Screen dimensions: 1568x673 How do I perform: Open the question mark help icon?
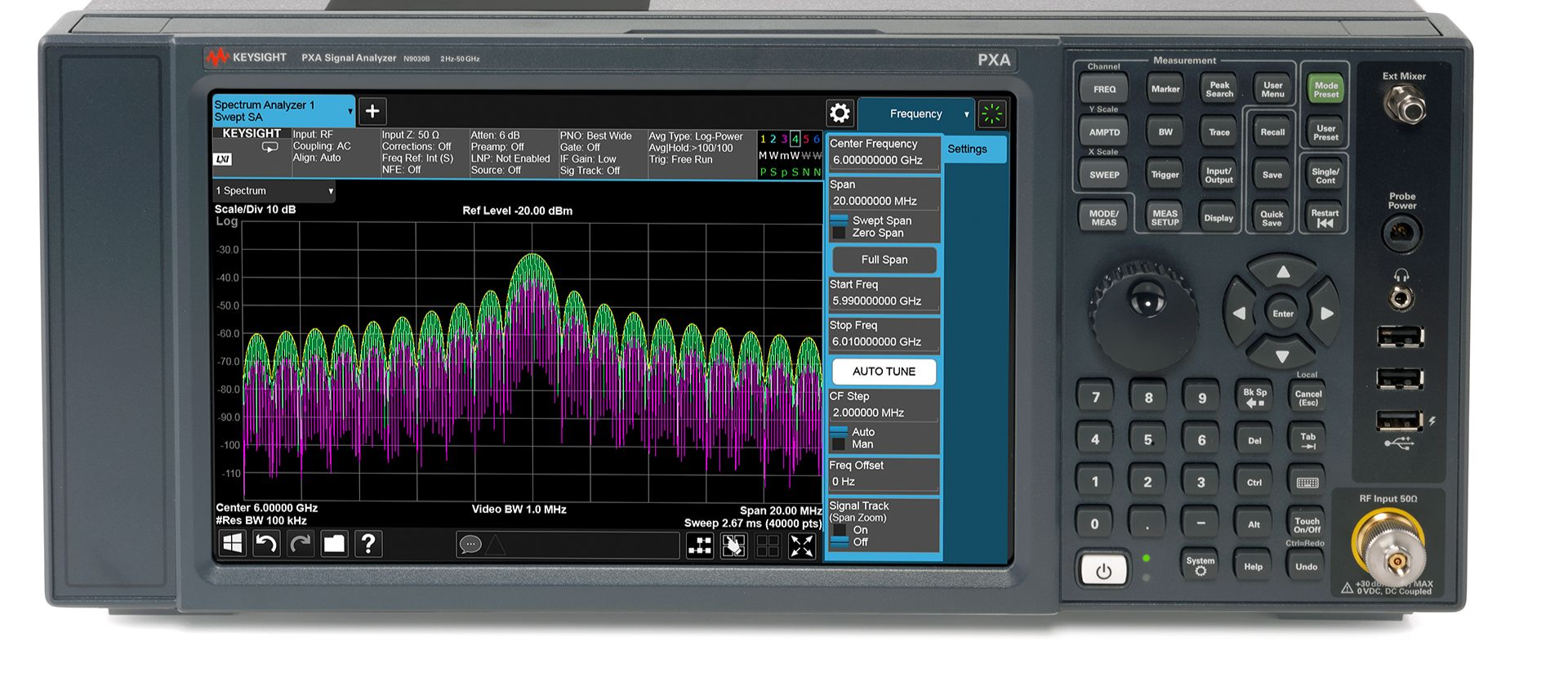pos(368,544)
